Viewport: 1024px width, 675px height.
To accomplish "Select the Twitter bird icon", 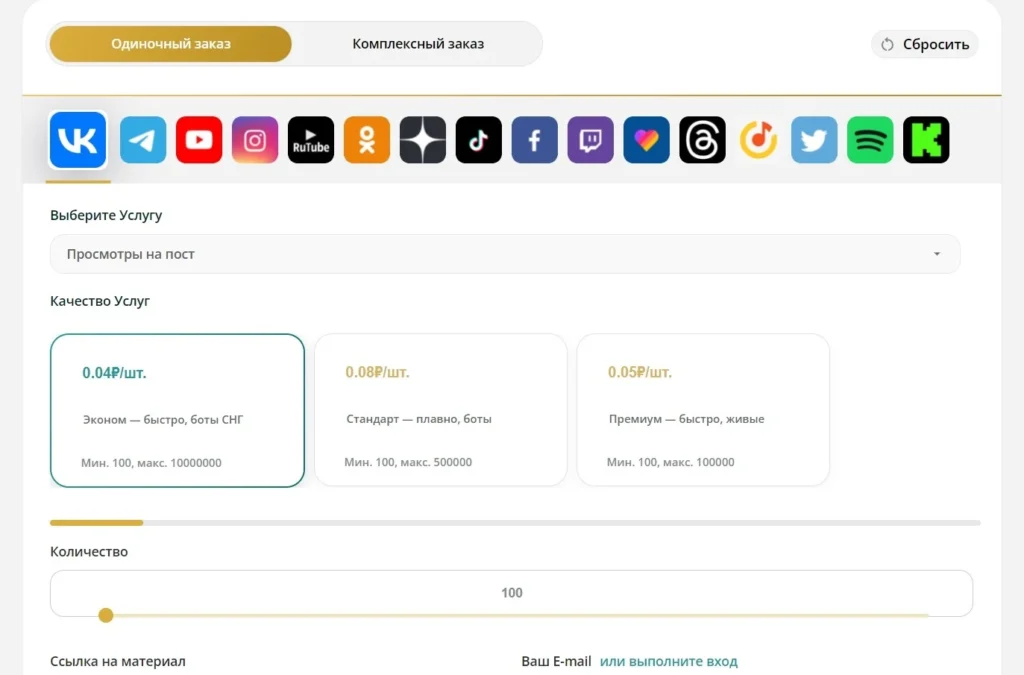I will [814, 140].
